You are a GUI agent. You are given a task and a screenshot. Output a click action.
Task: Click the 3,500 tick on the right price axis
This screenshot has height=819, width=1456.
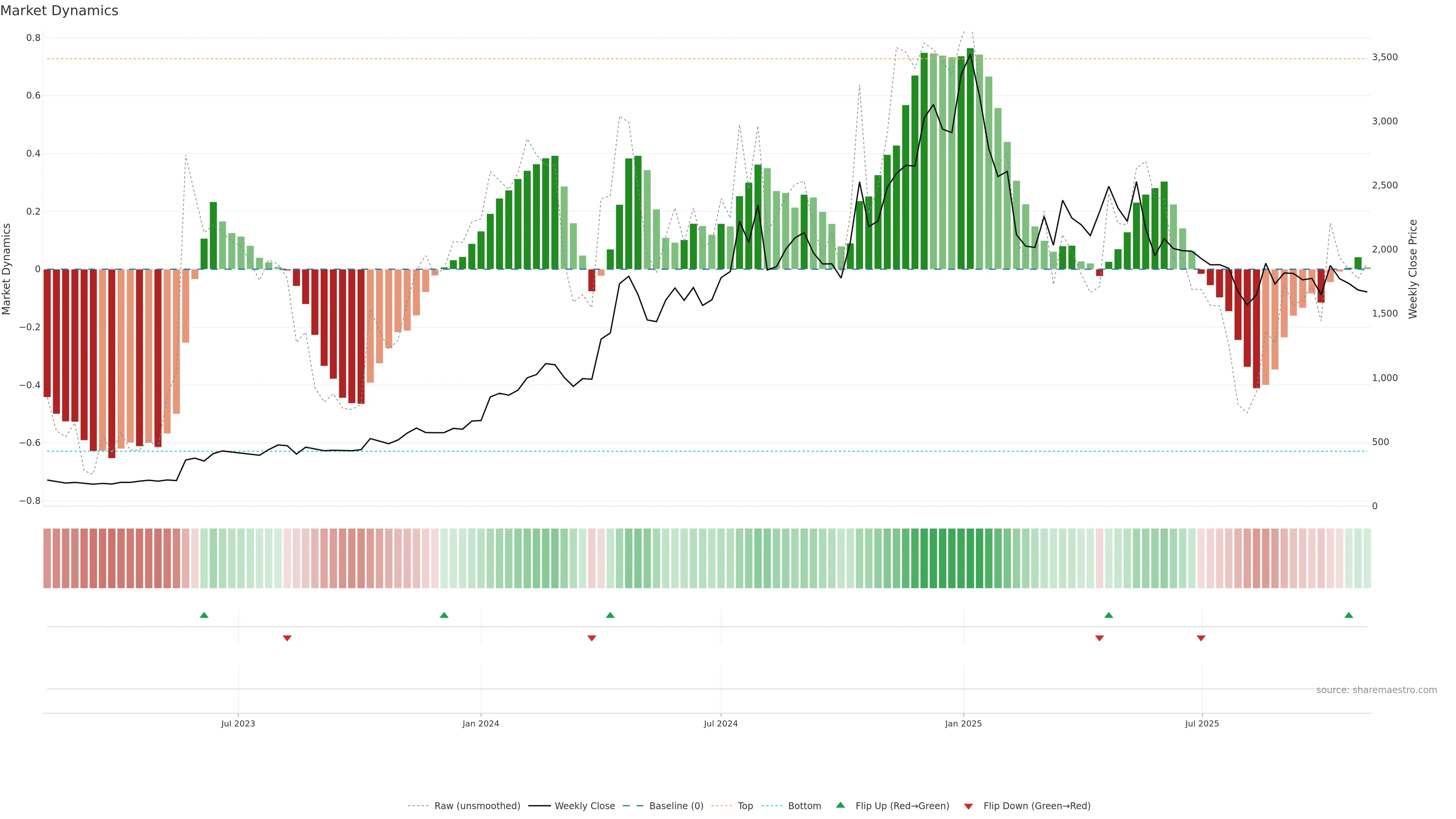tap(1385, 57)
